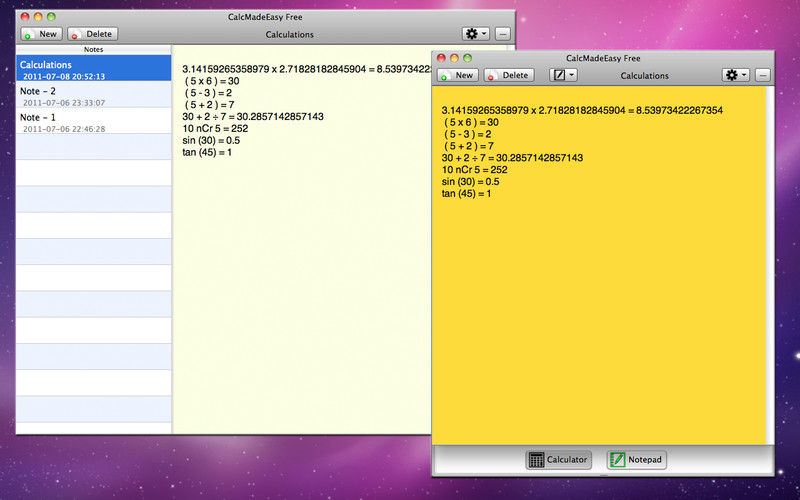Viewport: 800px width, 500px height.
Task: Click inside yellow note text area
Action: pos(600,320)
